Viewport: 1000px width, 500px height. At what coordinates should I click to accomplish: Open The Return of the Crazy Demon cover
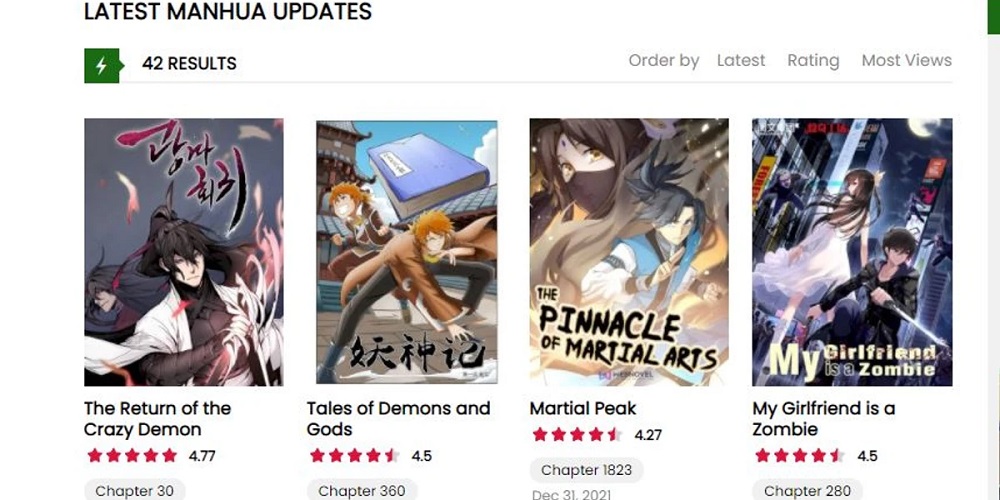coord(184,252)
